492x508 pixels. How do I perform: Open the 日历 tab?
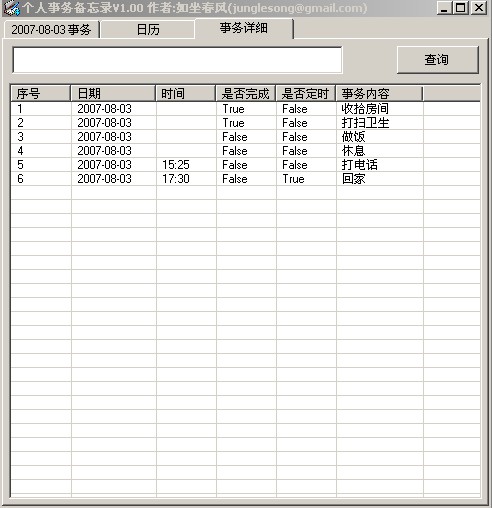coord(148,30)
